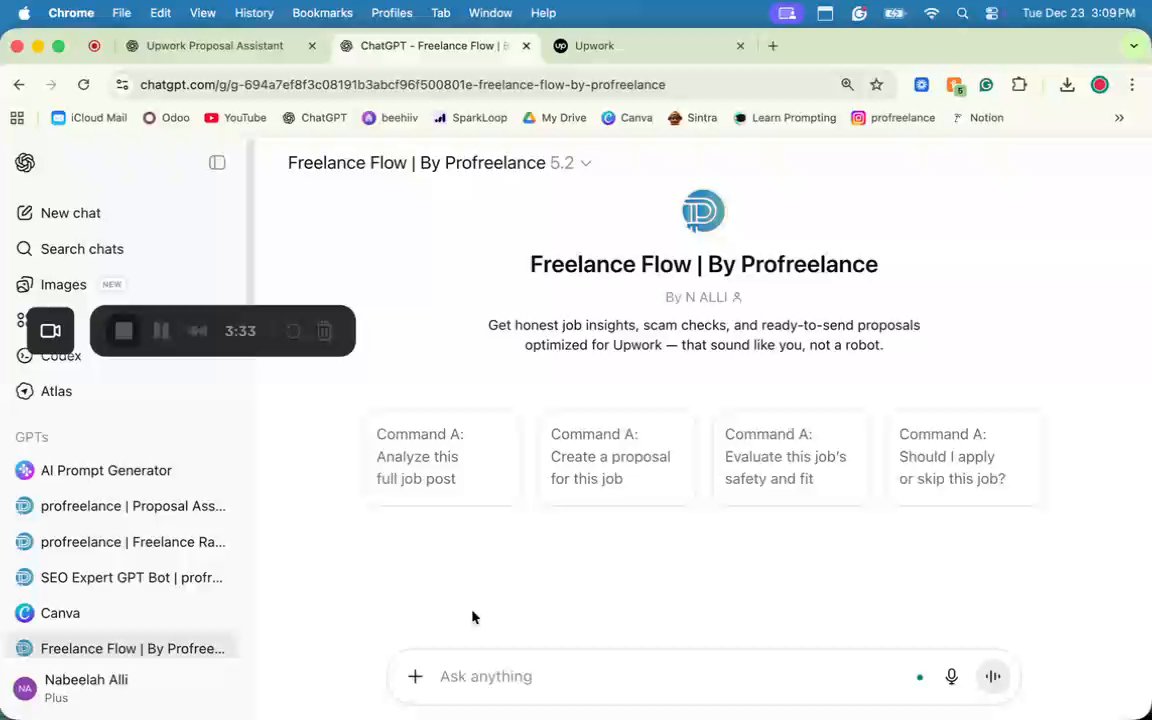This screenshot has height=720, width=1152.
Task: Stop the screen recording
Action: coord(123,331)
